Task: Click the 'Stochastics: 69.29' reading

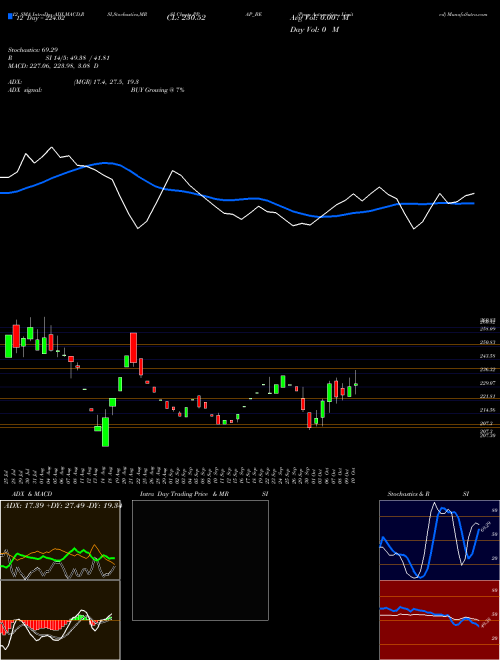Action: point(33,50)
